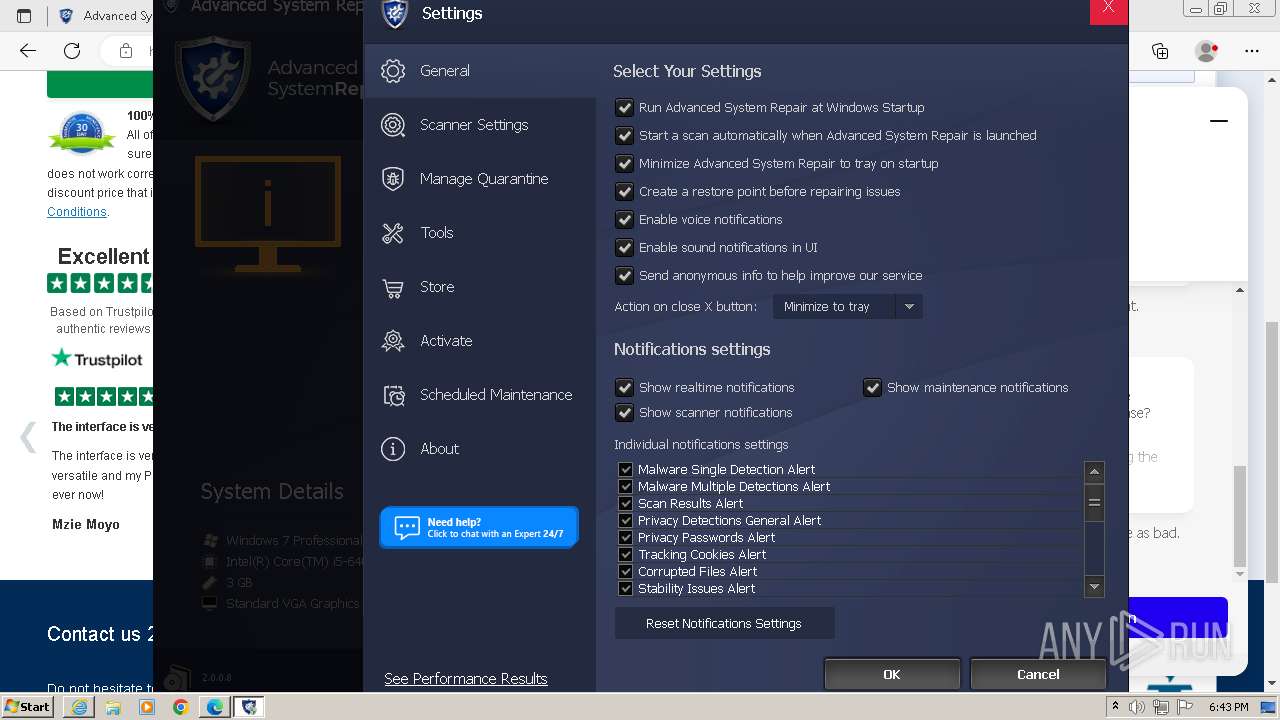Image resolution: width=1280 pixels, height=720 pixels.
Task: Click the About info icon
Action: click(x=393, y=449)
